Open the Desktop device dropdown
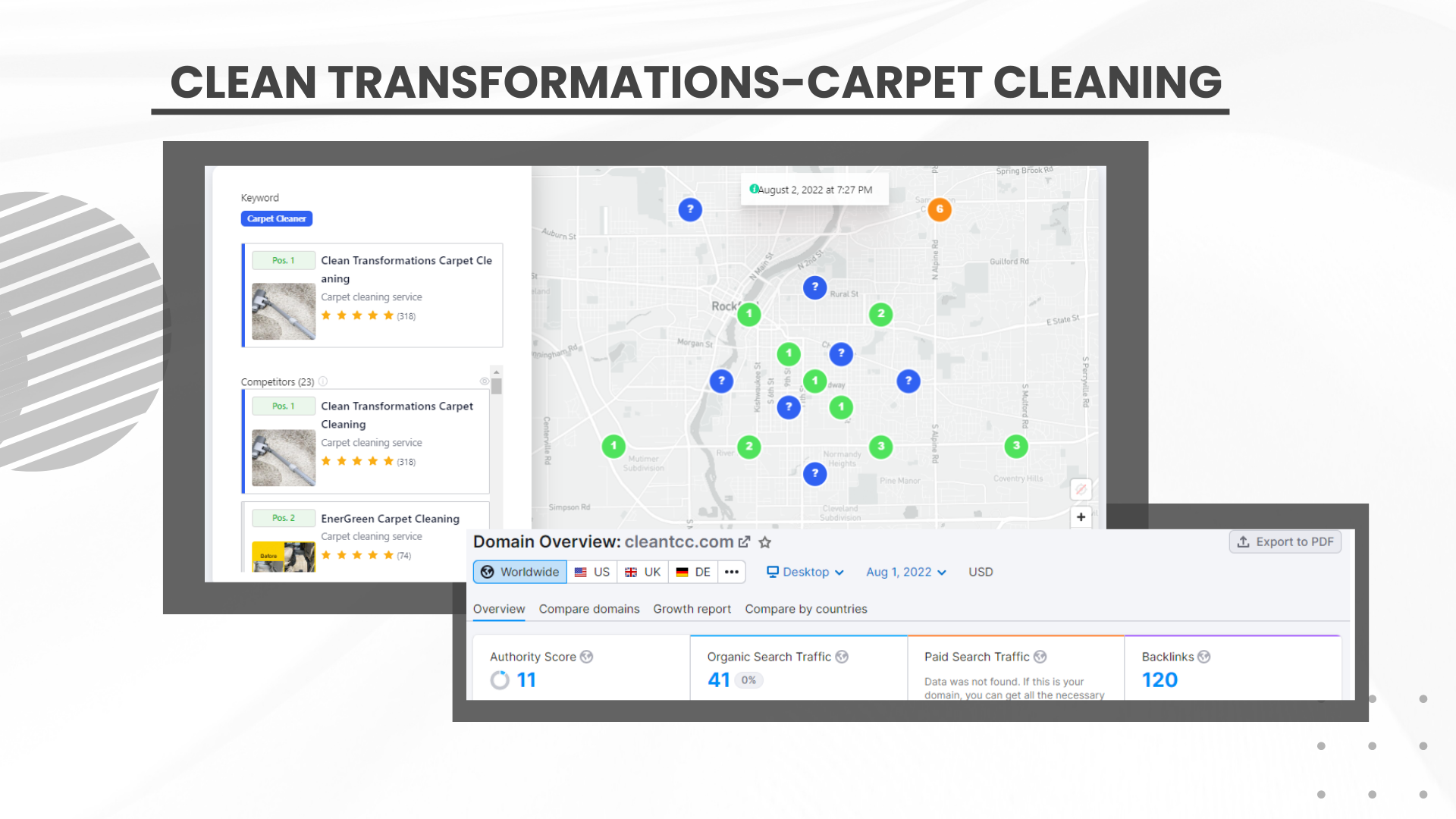The image size is (1456, 819). [805, 572]
